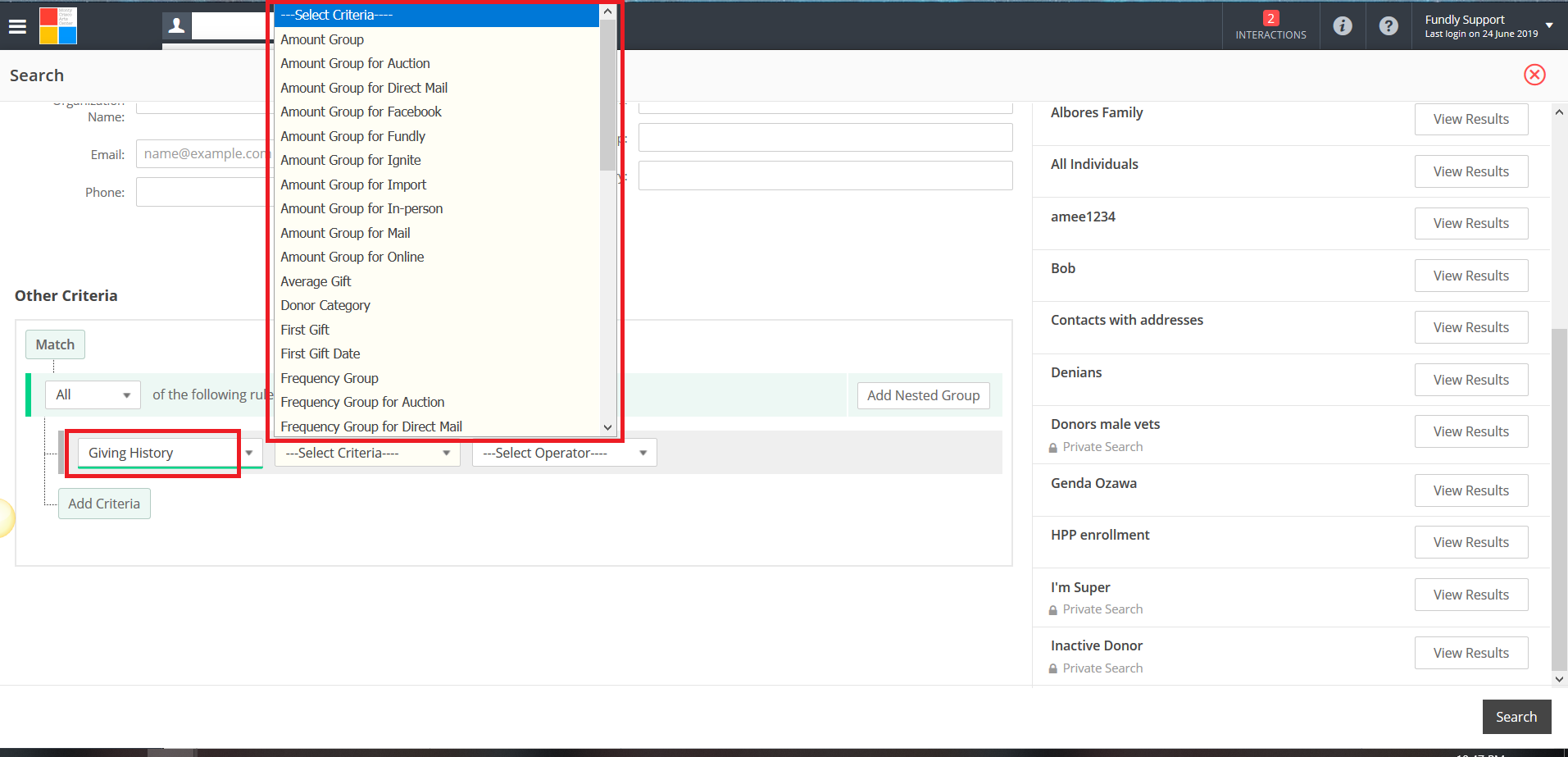View Results for amee1234
The image size is (1568, 757).
[1470, 223]
